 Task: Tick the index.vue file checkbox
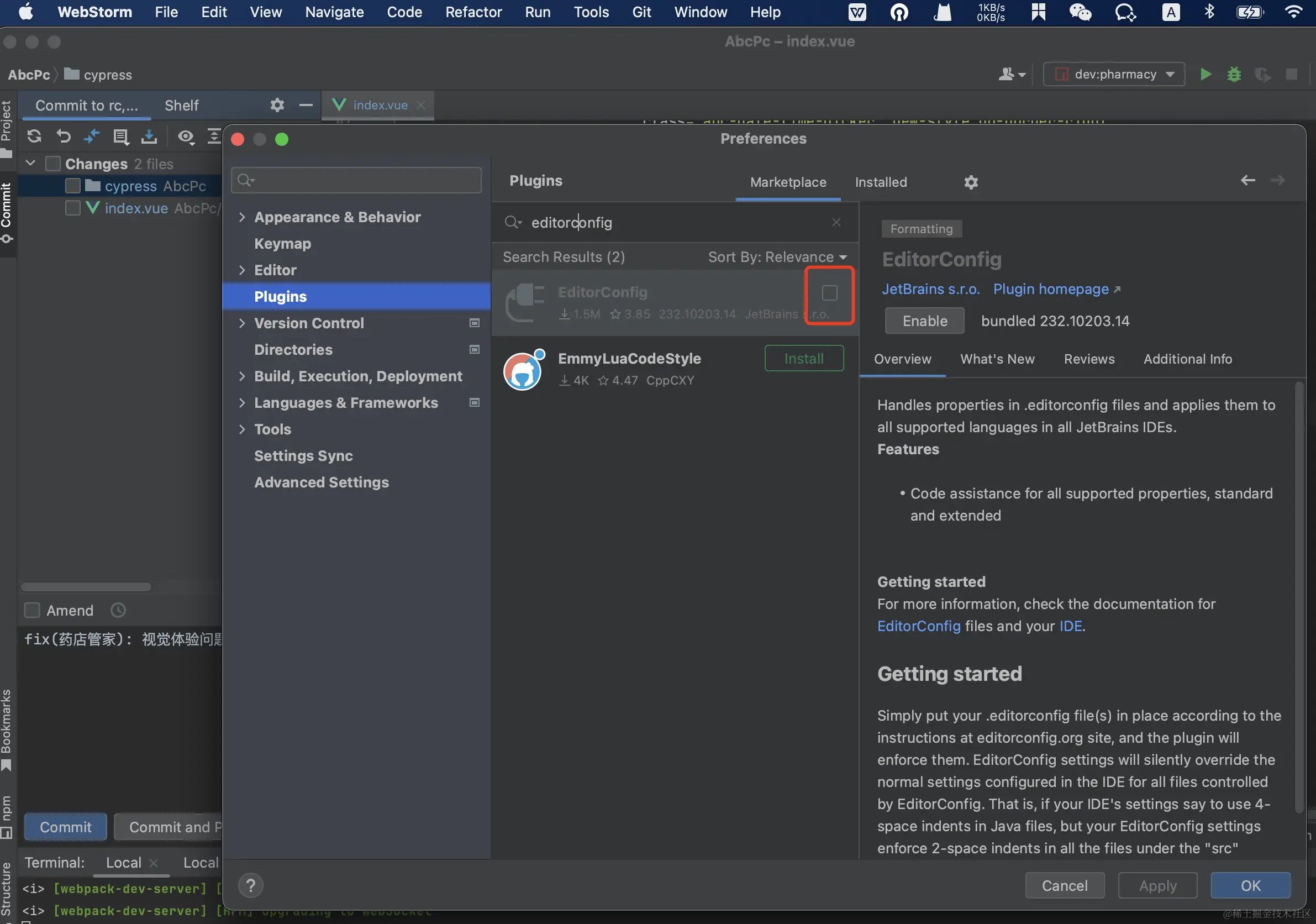(73, 208)
